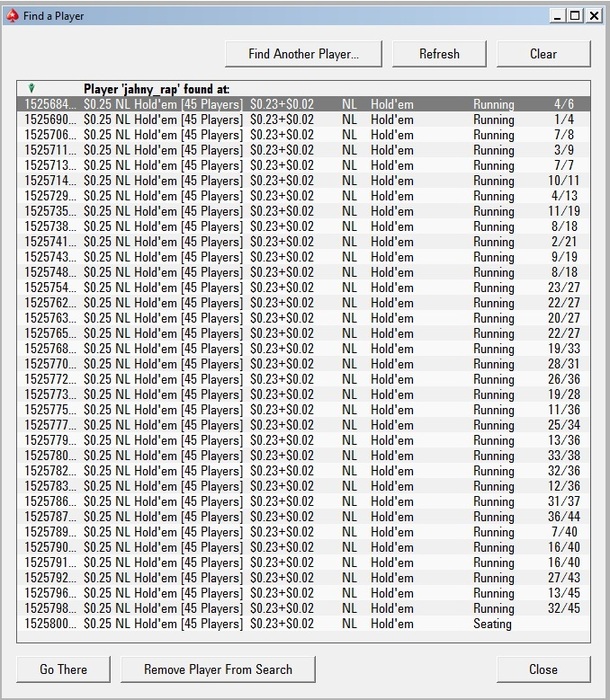Select tournament row 1525763

point(304,318)
